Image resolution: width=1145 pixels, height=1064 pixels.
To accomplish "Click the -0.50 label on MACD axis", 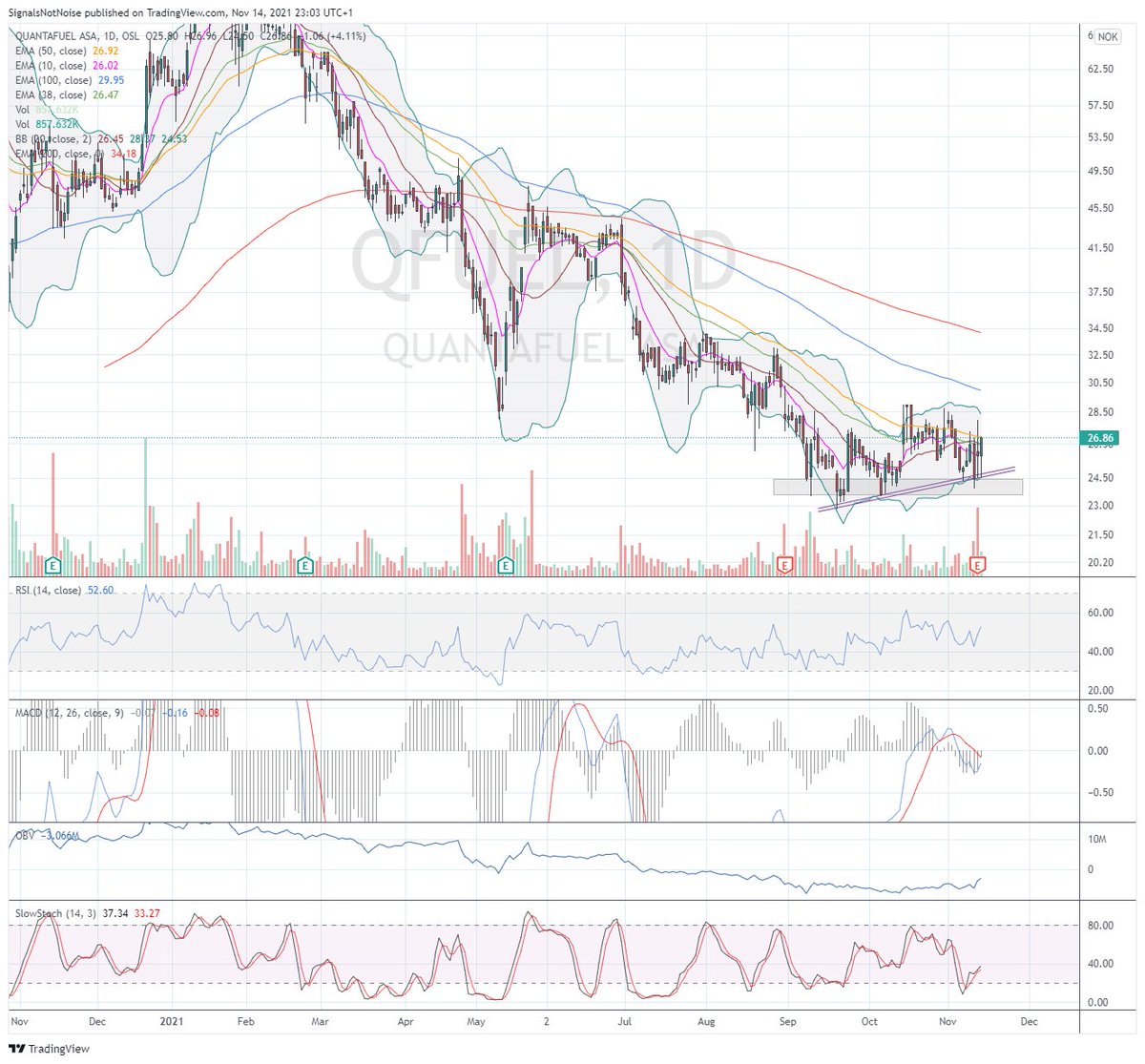I will click(1100, 792).
